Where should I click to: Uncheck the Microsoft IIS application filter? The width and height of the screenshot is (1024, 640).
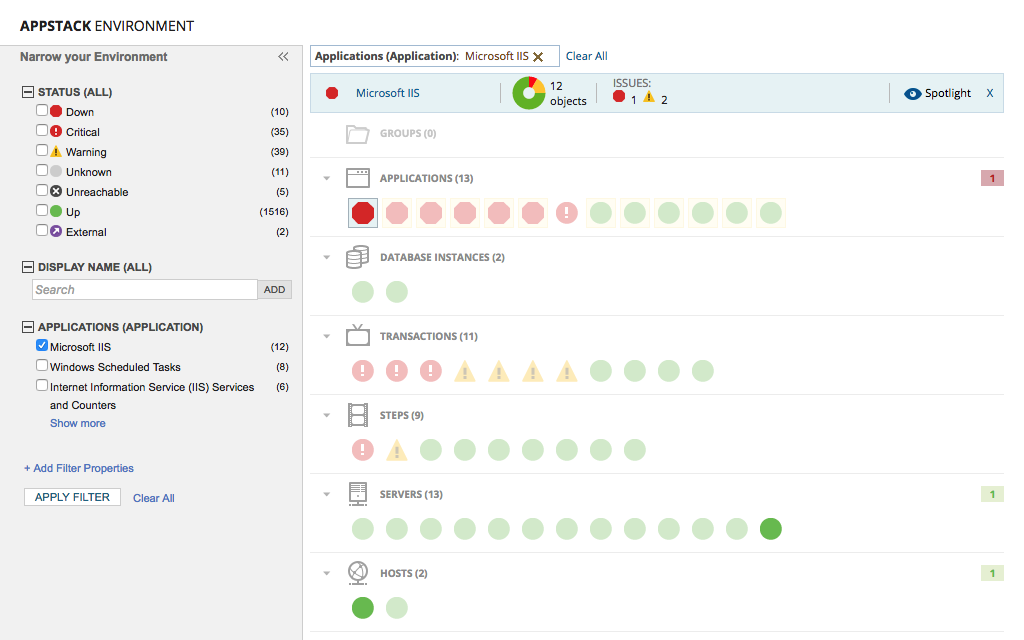tap(42, 346)
